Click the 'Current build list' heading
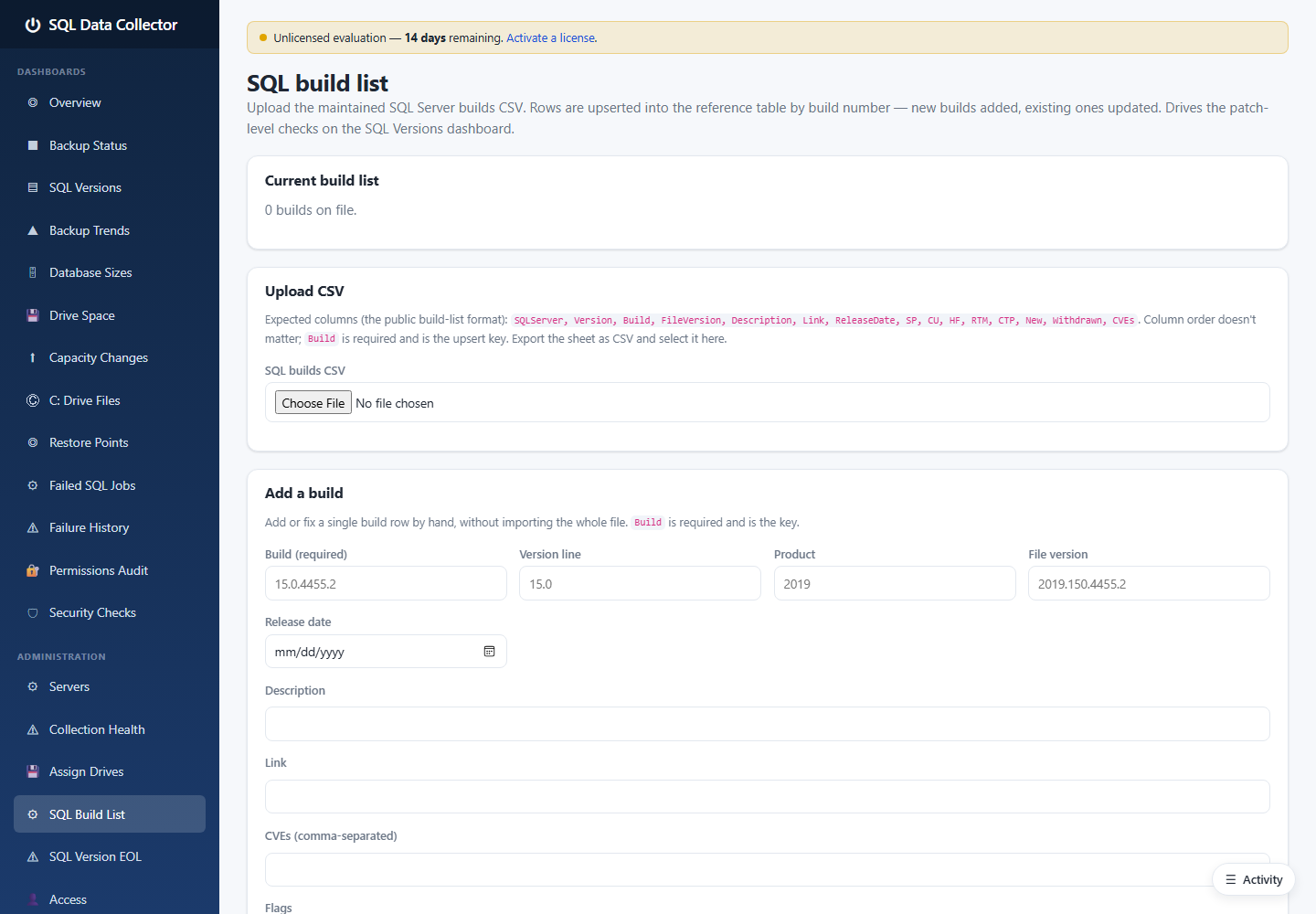The height and width of the screenshot is (914, 1316). click(322, 181)
